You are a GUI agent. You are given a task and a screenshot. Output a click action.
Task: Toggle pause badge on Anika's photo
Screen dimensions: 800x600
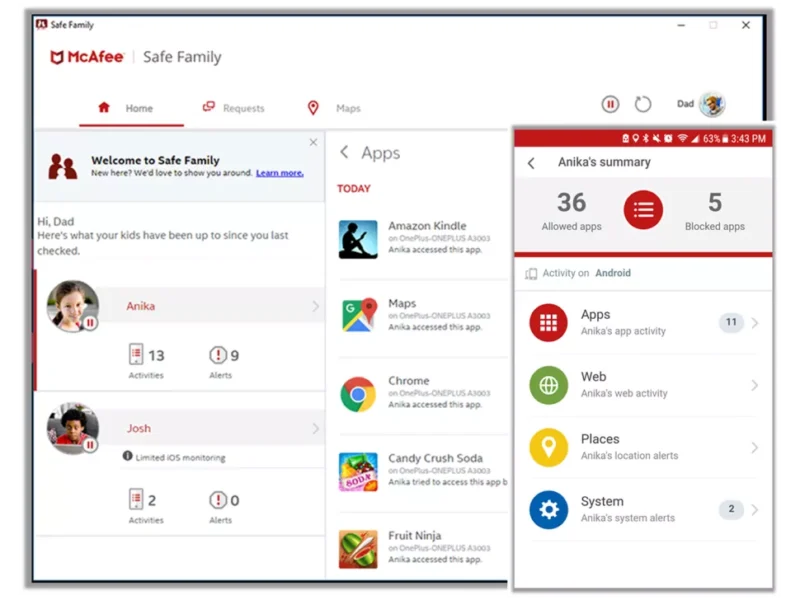[x=90, y=323]
